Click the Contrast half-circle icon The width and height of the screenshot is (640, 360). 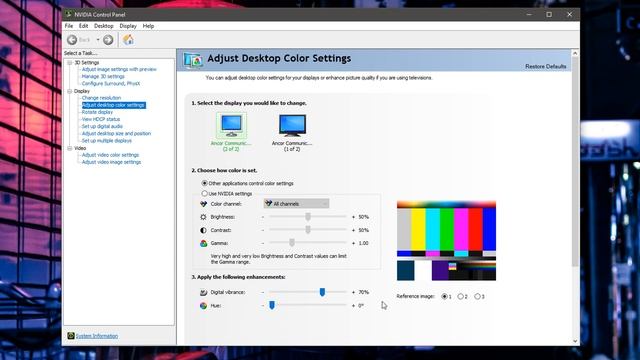(203, 230)
